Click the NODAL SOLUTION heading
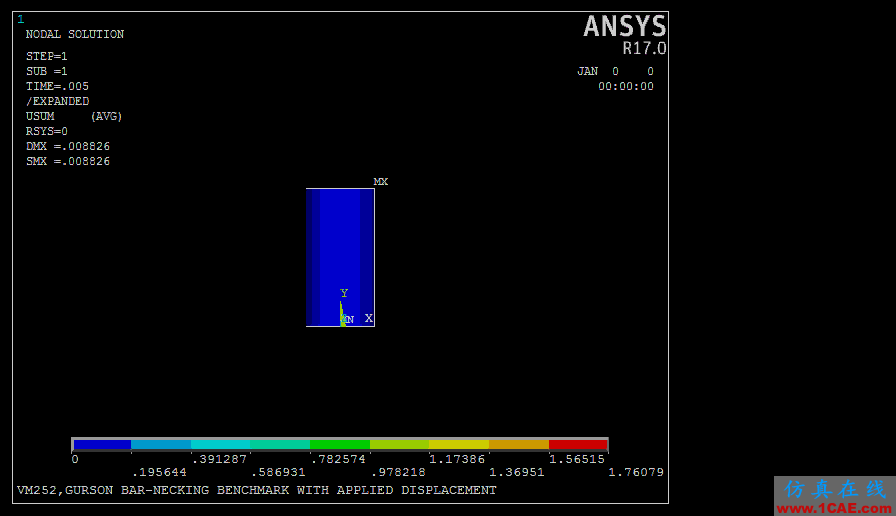Image resolution: width=896 pixels, height=516 pixels. [x=75, y=34]
